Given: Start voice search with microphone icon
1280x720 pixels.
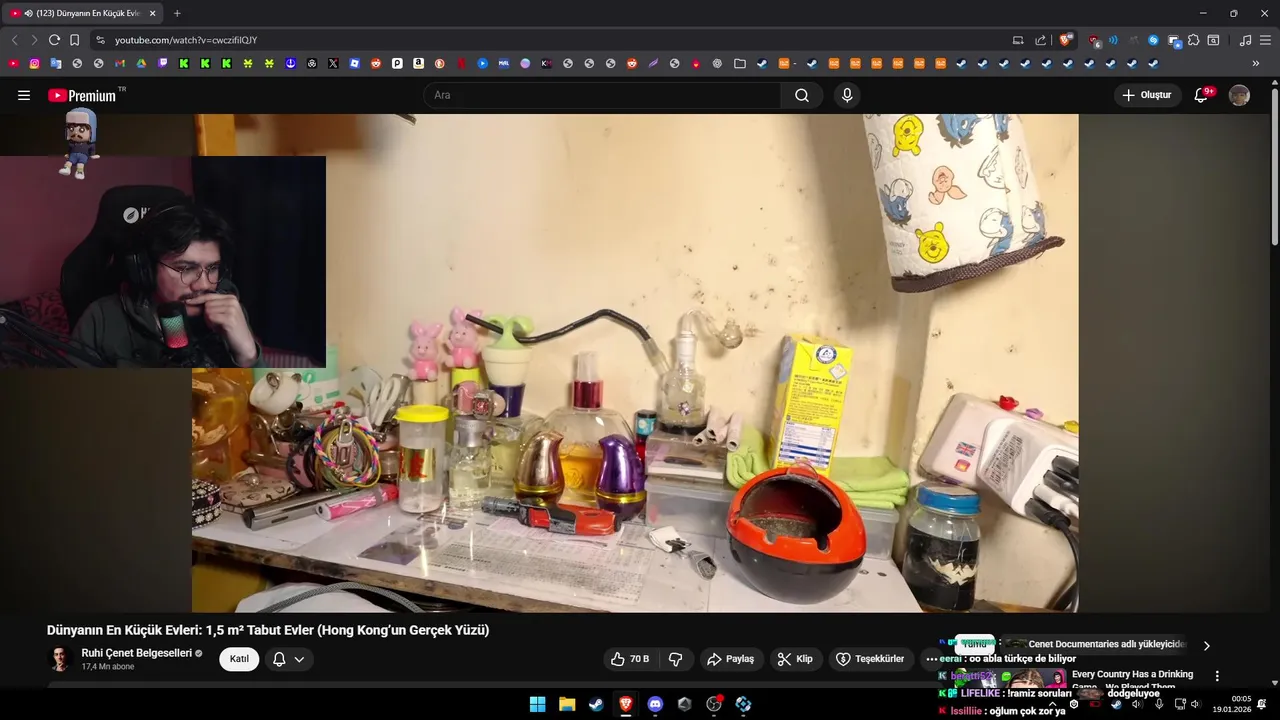Looking at the screenshot, I should (x=847, y=95).
